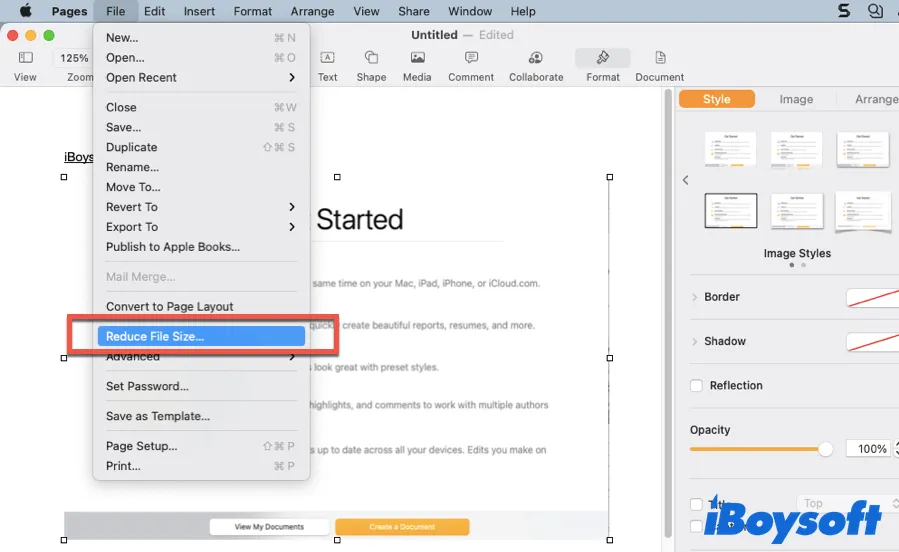The width and height of the screenshot is (899, 552).
Task: Click the Shape toolbar icon
Action: (371, 58)
